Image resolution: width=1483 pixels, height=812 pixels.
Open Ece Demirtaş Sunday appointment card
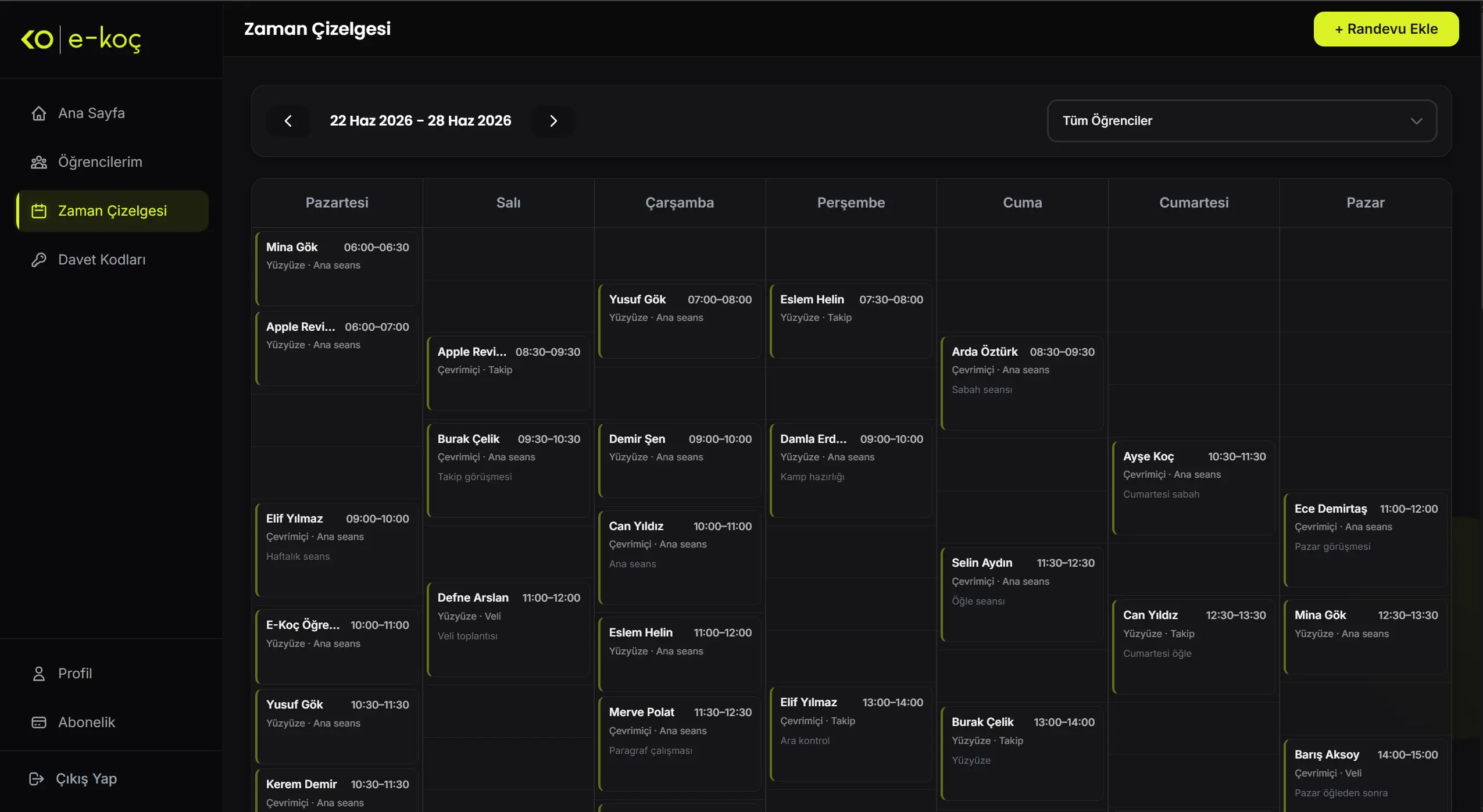click(1365, 540)
